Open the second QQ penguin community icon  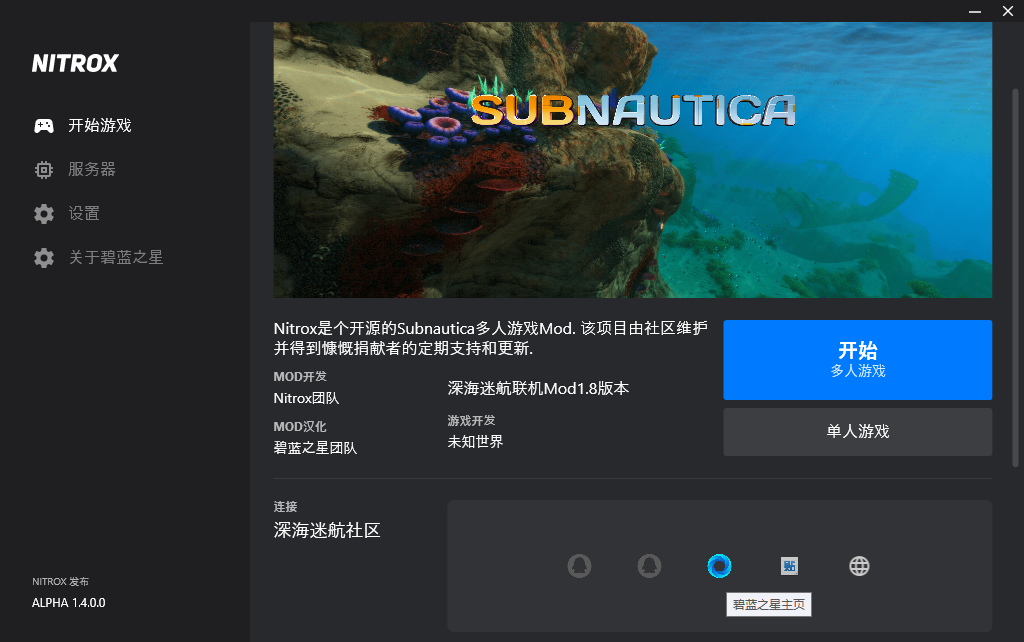pyautogui.click(x=649, y=566)
